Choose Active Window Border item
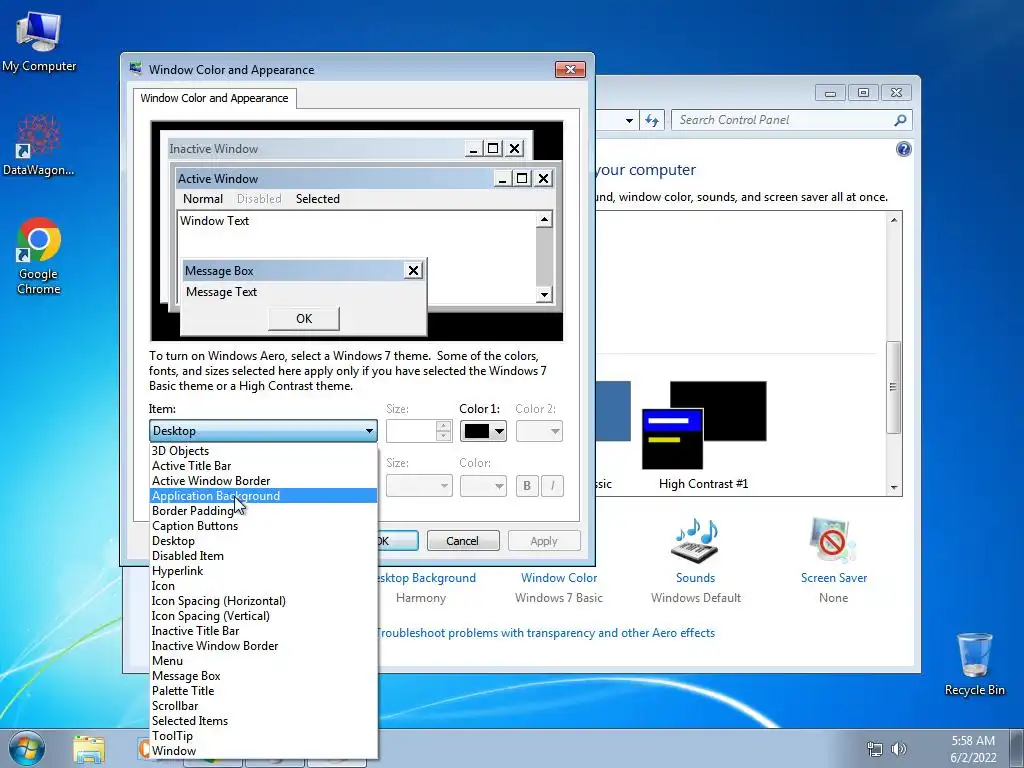 click(263, 481)
